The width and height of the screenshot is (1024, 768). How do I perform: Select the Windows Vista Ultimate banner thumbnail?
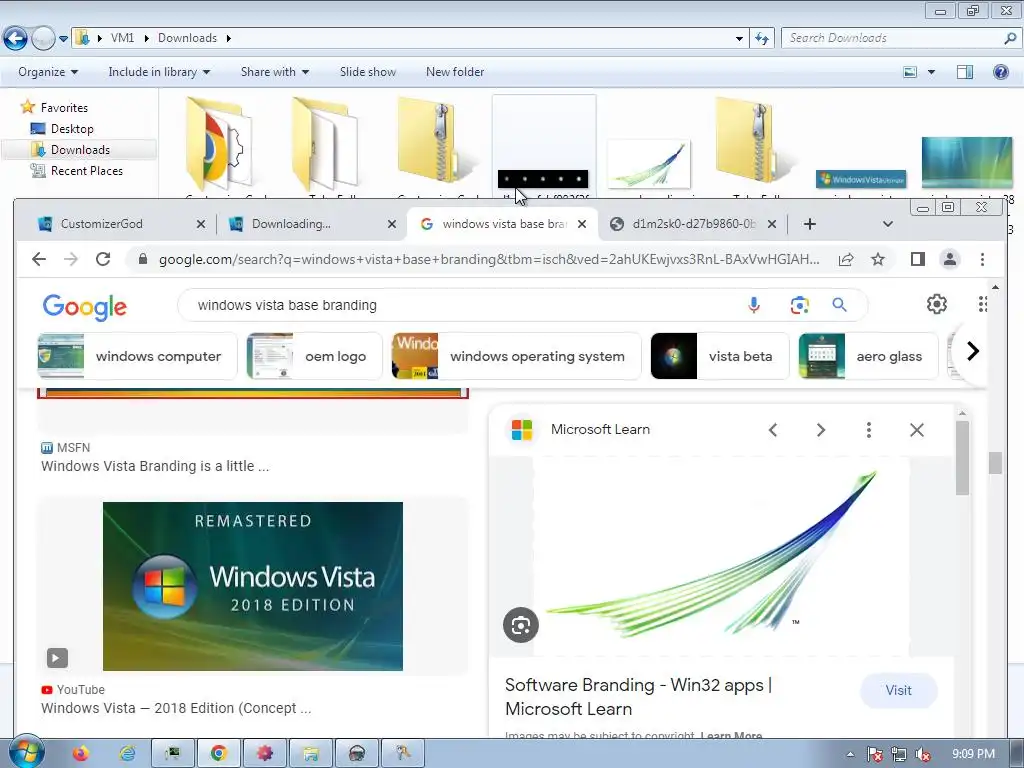tap(861, 179)
